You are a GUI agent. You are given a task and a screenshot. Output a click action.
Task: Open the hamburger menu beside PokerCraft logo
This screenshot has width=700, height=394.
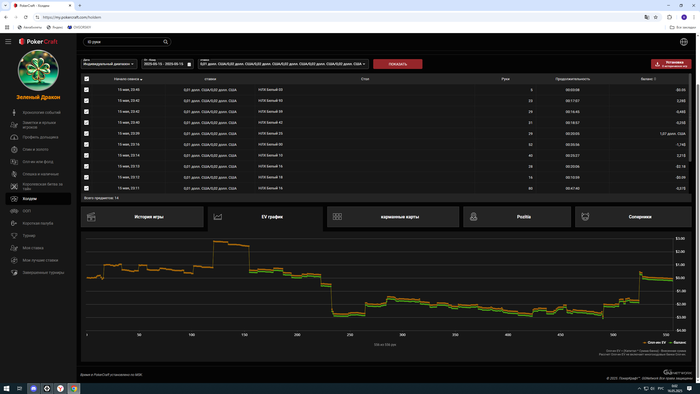[8, 41]
